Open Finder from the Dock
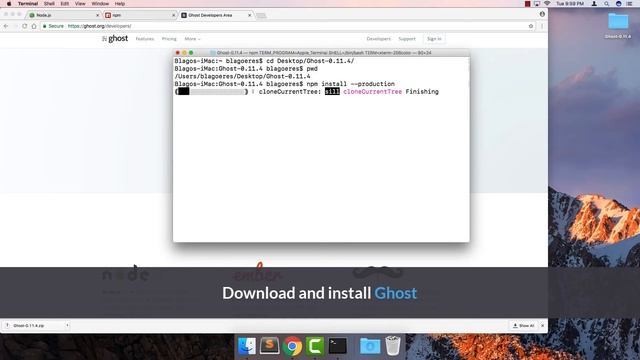The image size is (640, 360). click(247, 346)
